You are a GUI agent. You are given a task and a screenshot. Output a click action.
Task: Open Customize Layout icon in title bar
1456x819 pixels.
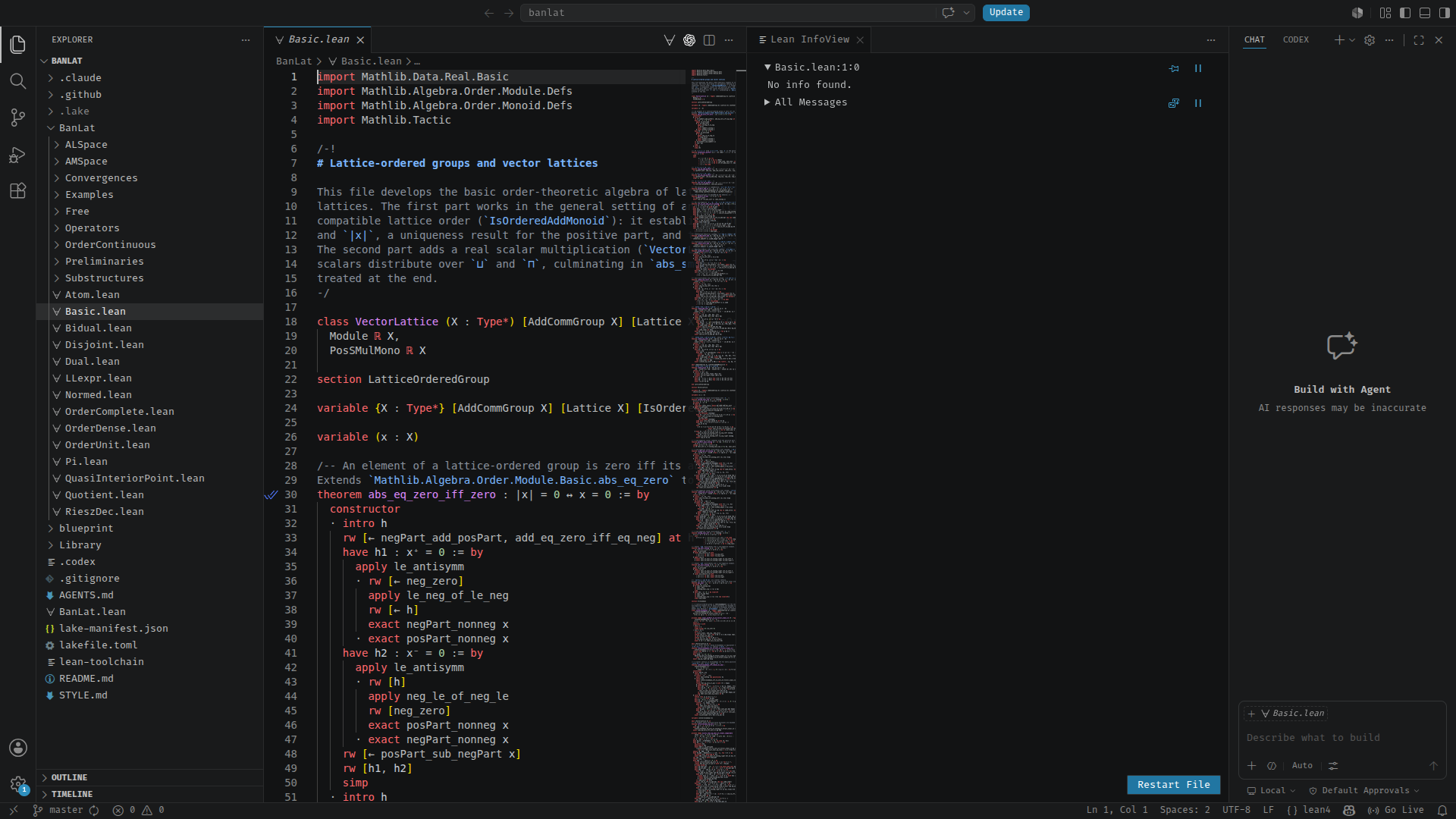point(1385,13)
